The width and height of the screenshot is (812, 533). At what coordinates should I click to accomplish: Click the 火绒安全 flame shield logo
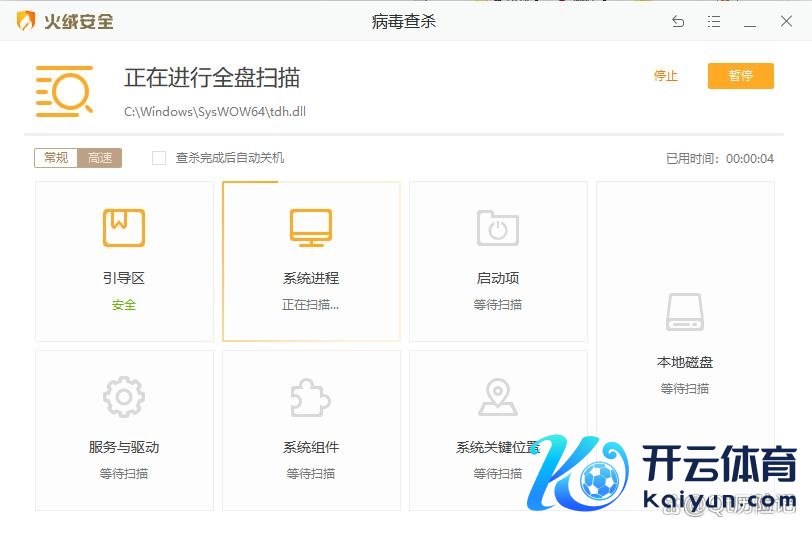click(27, 21)
